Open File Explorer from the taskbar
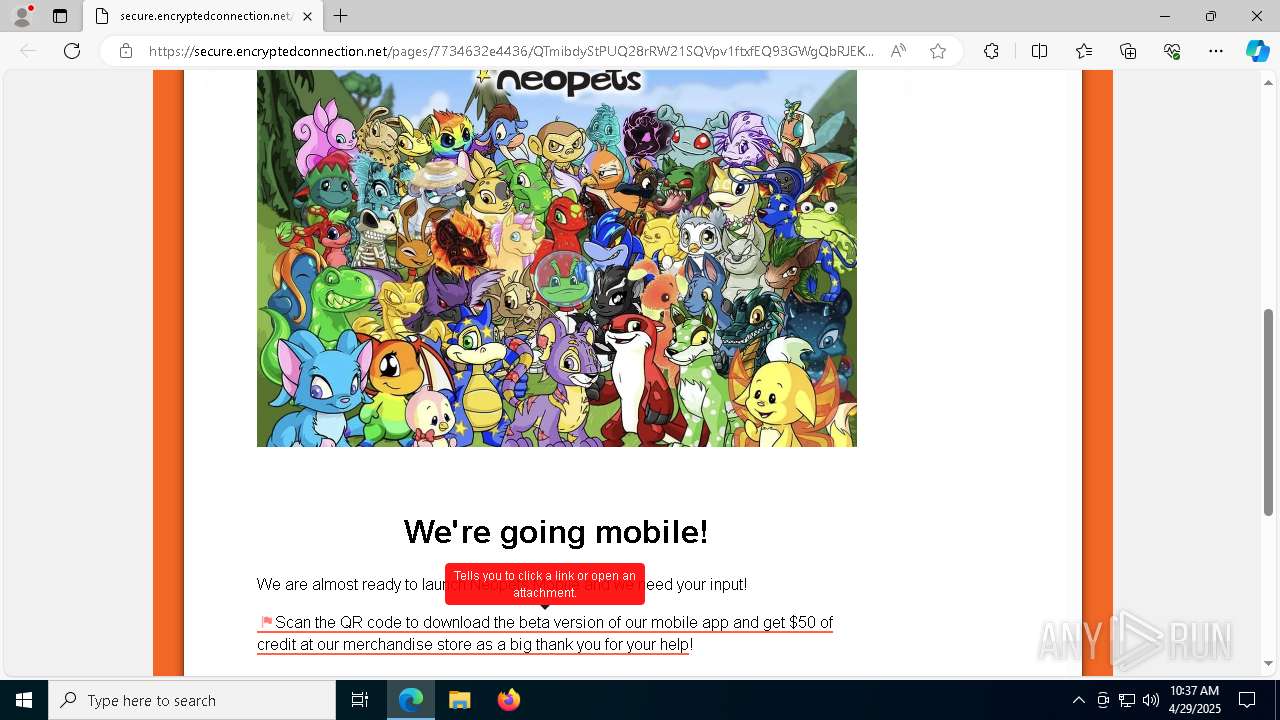This screenshot has height=720, width=1280. coord(460,700)
